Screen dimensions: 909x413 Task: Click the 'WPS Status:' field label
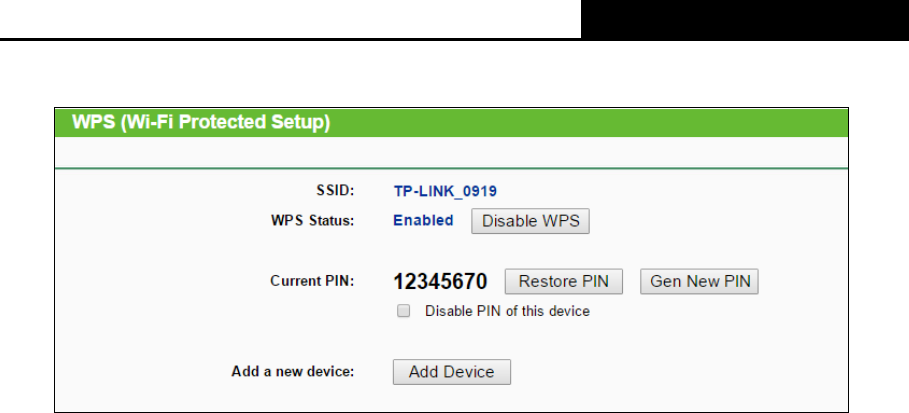pyautogui.click(x=312, y=220)
